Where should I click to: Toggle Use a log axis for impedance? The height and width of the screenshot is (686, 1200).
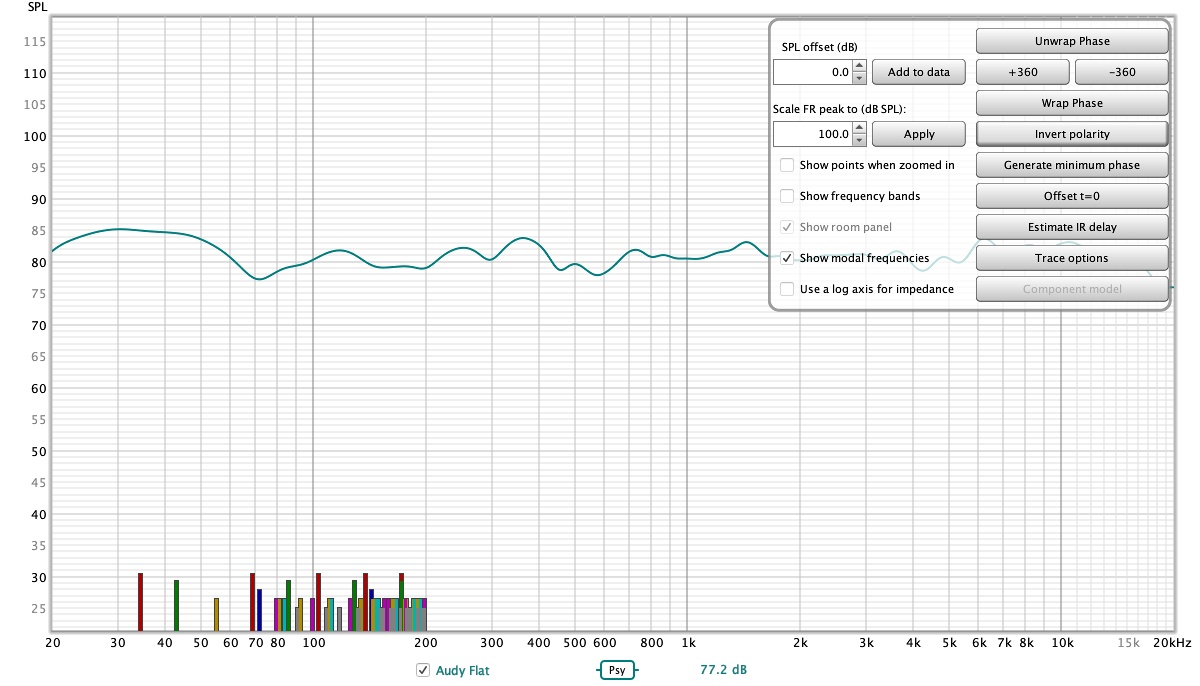click(787, 289)
